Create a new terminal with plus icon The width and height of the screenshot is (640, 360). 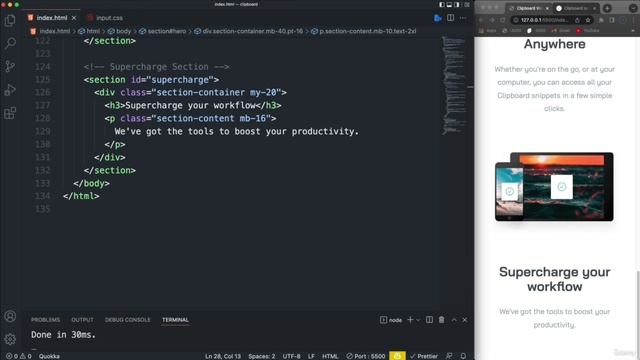click(410, 320)
